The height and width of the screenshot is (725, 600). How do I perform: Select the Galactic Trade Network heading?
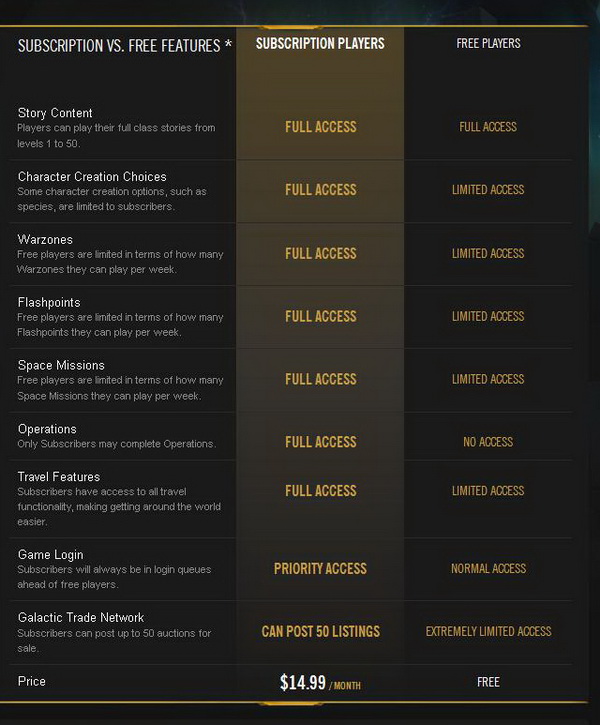coord(81,618)
